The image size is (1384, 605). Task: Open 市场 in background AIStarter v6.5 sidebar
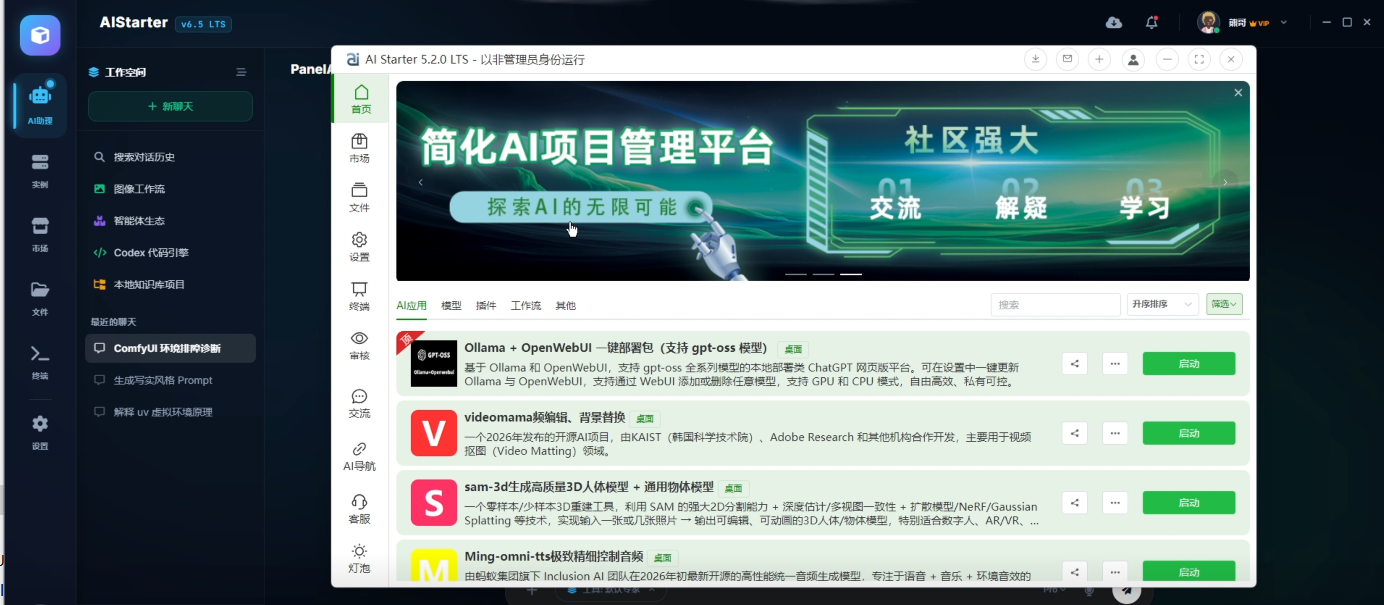coord(40,234)
